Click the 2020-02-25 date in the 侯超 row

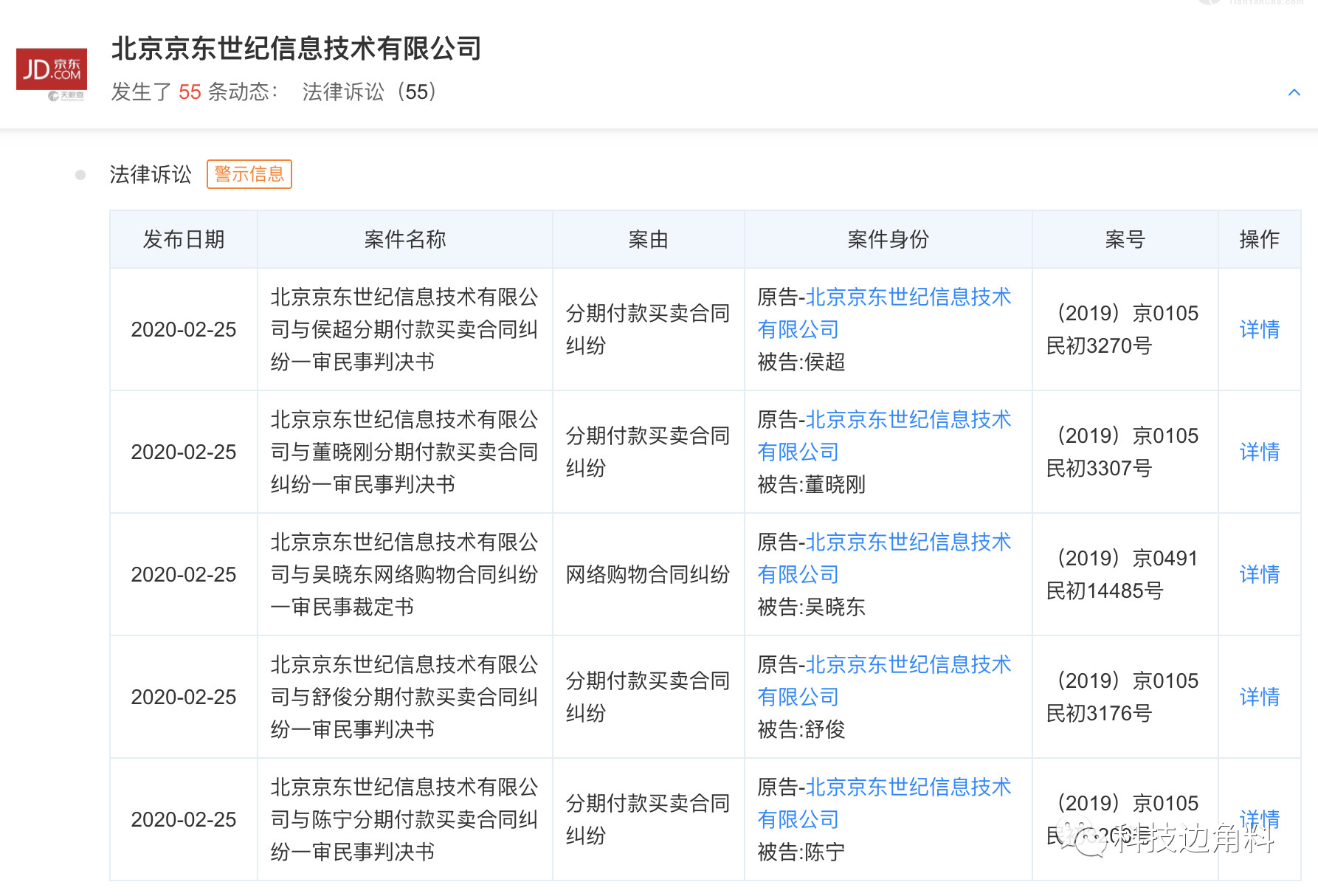[184, 329]
